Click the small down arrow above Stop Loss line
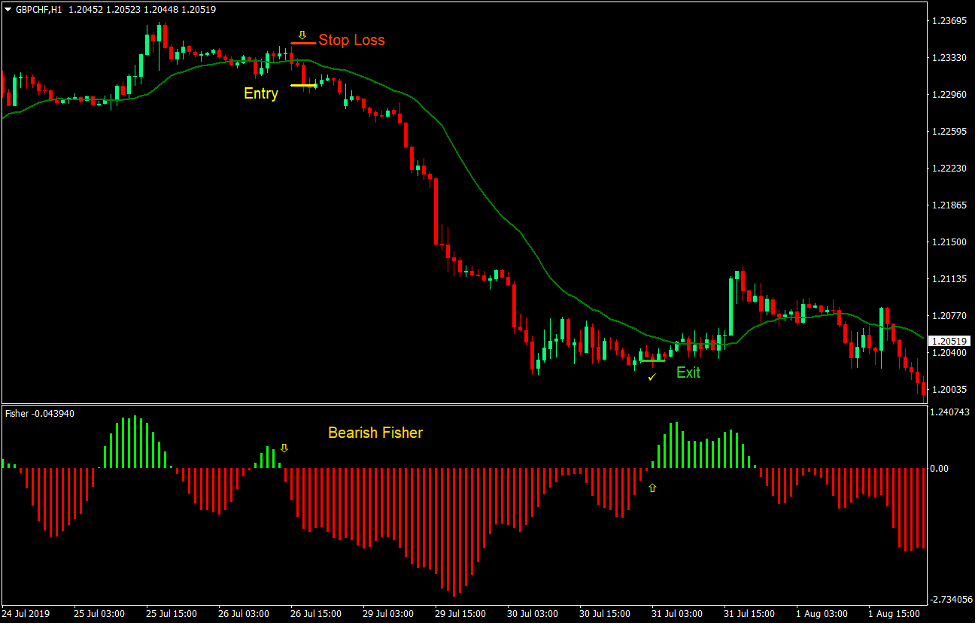The height and width of the screenshot is (625, 977). (302, 33)
